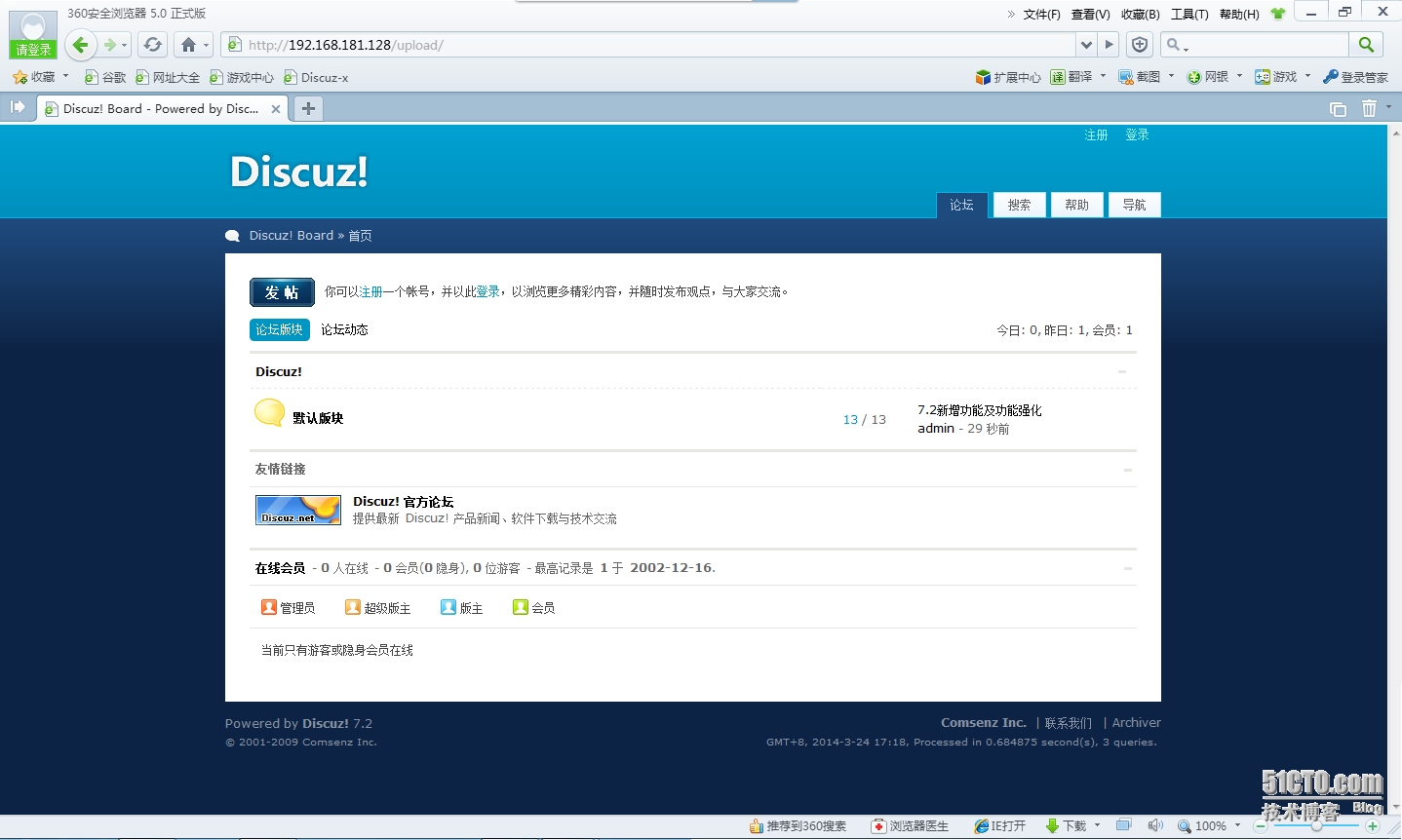Collapse the 在线会员 section
This screenshot has height=840, width=1402.
click(x=1128, y=568)
